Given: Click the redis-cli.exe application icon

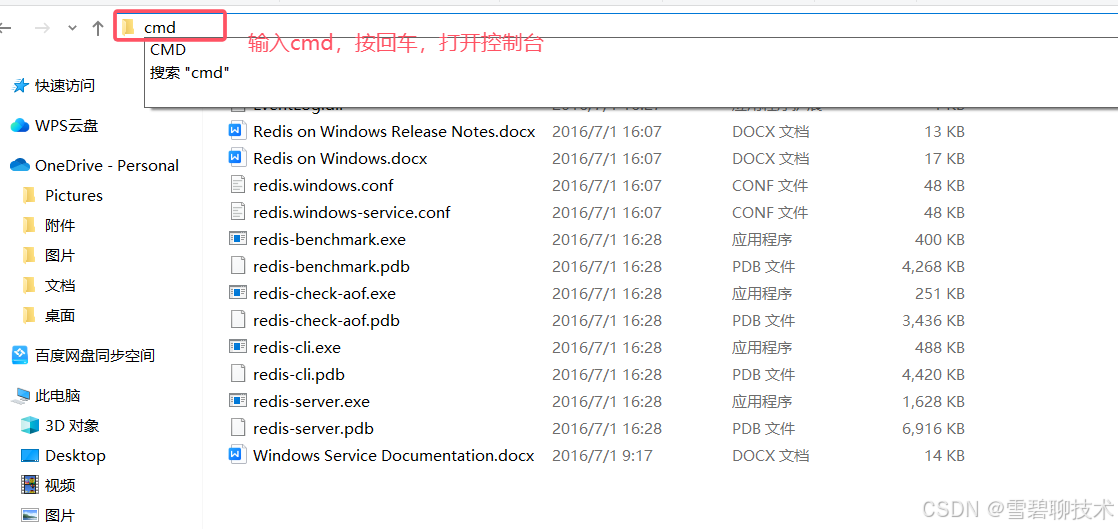Looking at the screenshot, I should click(x=237, y=347).
